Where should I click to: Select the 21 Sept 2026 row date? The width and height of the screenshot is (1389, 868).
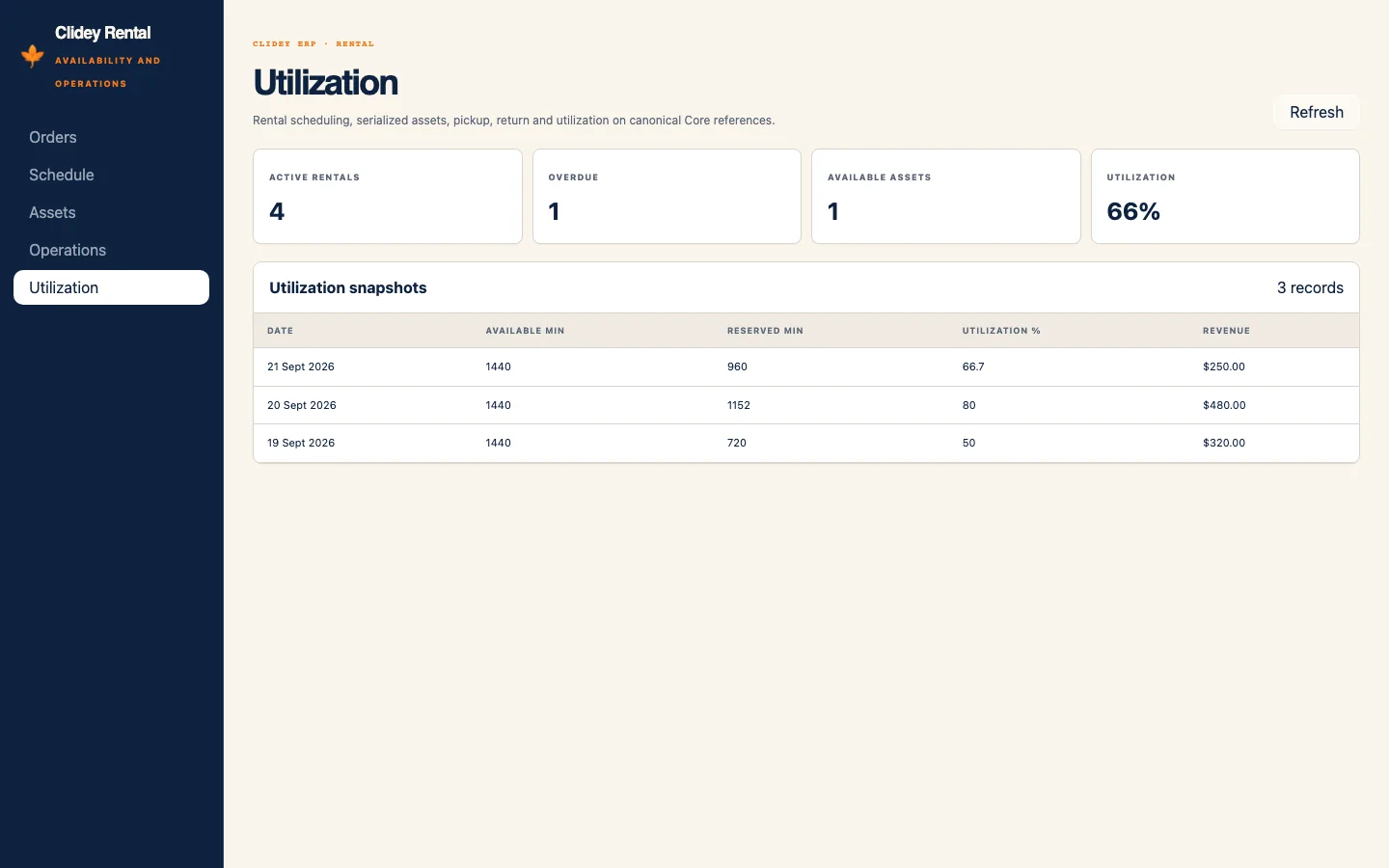301,366
